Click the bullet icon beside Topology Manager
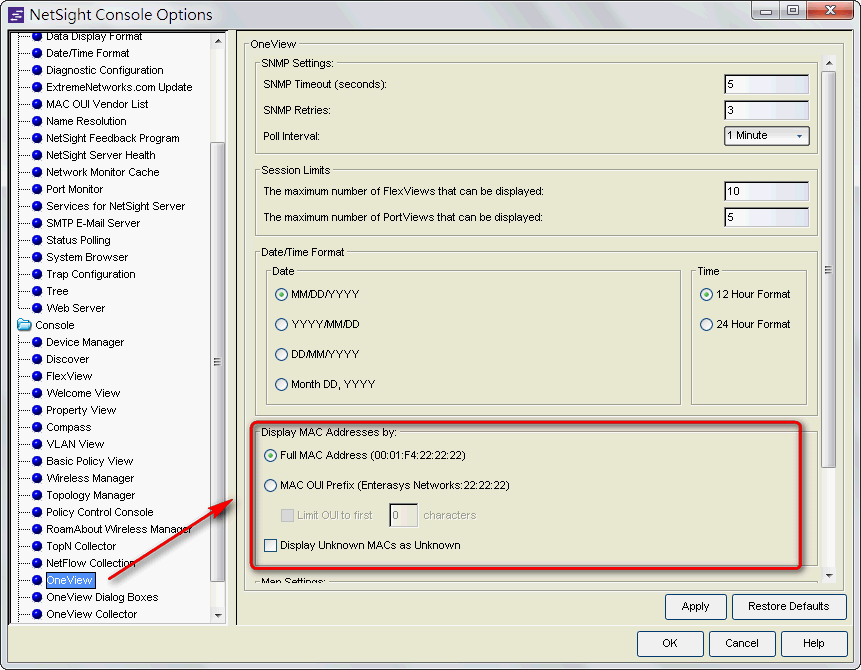This screenshot has height=670, width=861. point(37,496)
